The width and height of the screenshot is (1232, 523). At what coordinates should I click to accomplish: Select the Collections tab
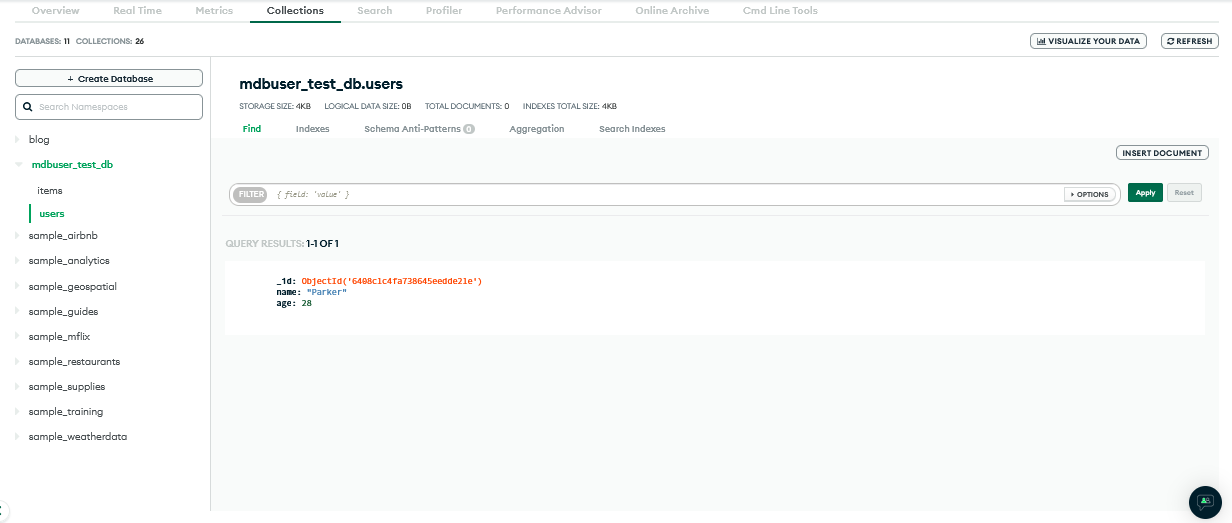(x=295, y=11)
